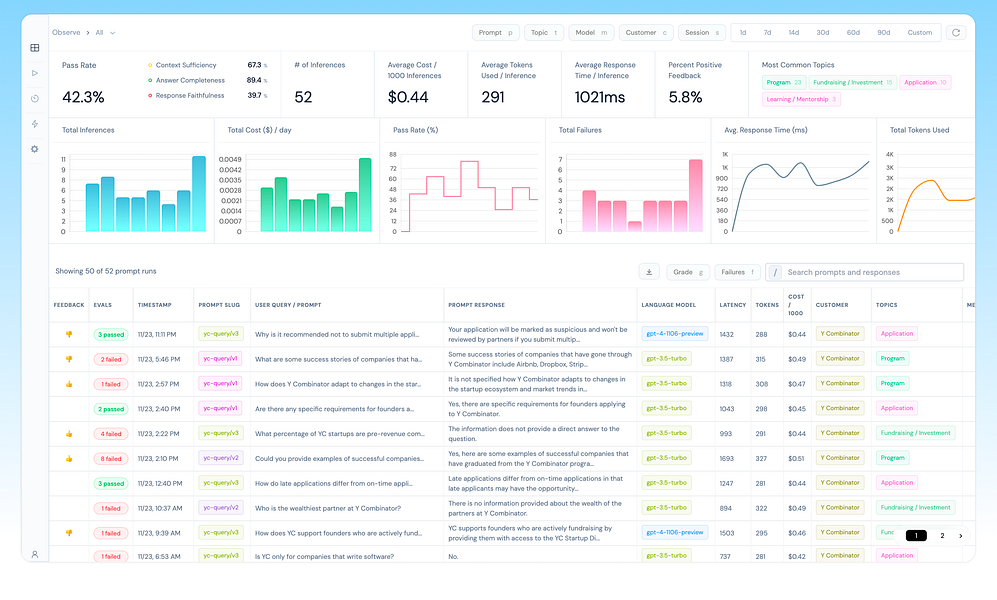Click the play icon in the left sidebar
This screenshot has width=997, height=600.
click(x=35, y=73)
